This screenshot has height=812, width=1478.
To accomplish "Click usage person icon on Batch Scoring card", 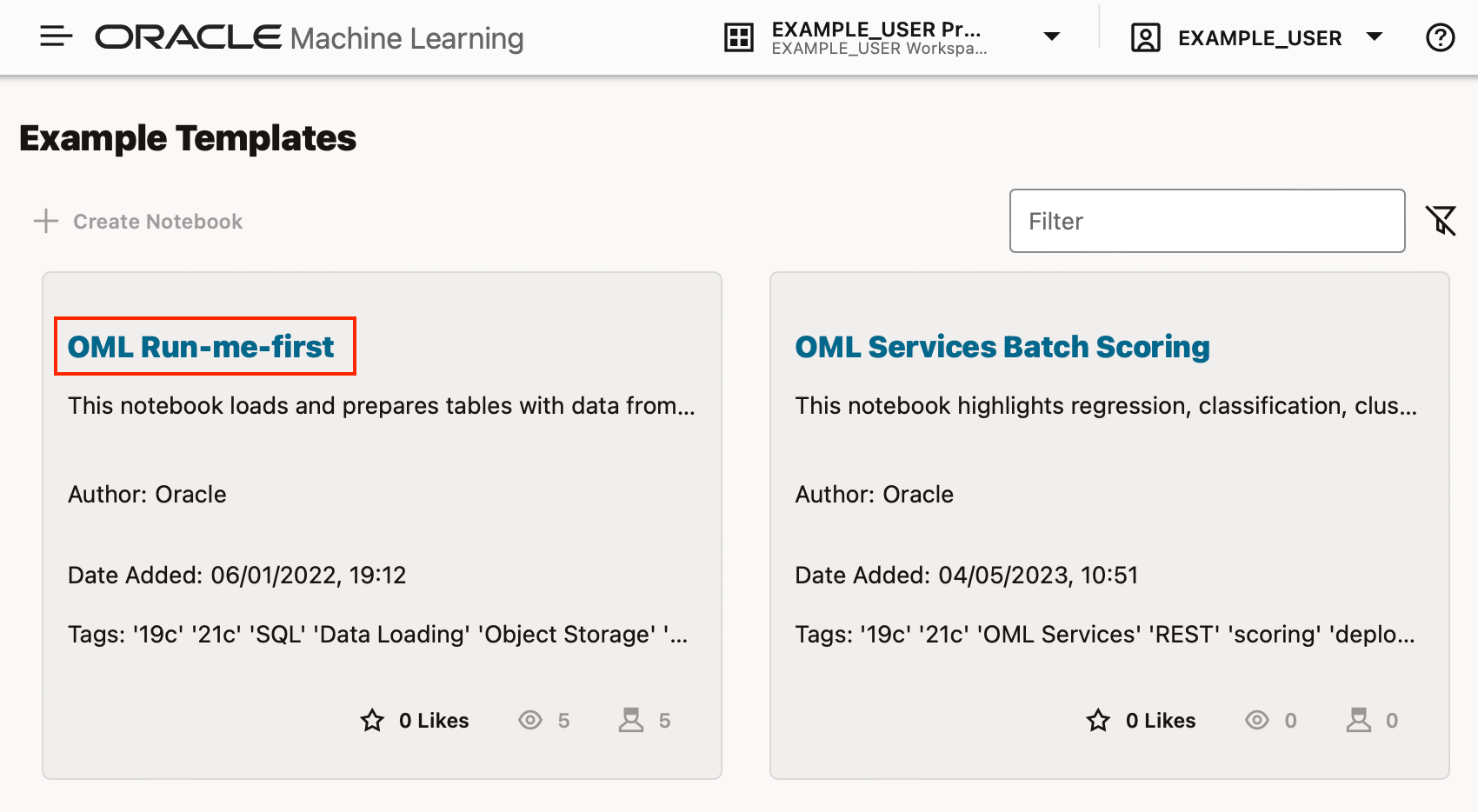I will coord(1358,720).
